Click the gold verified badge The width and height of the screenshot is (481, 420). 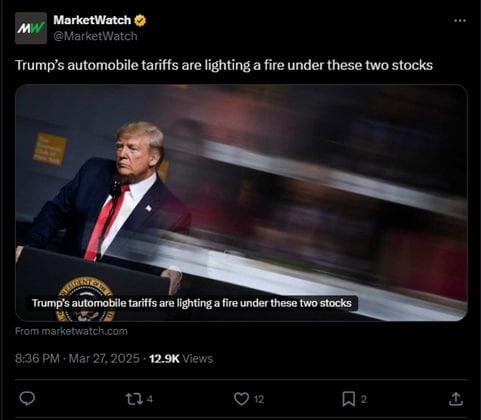tap(140, 20)
